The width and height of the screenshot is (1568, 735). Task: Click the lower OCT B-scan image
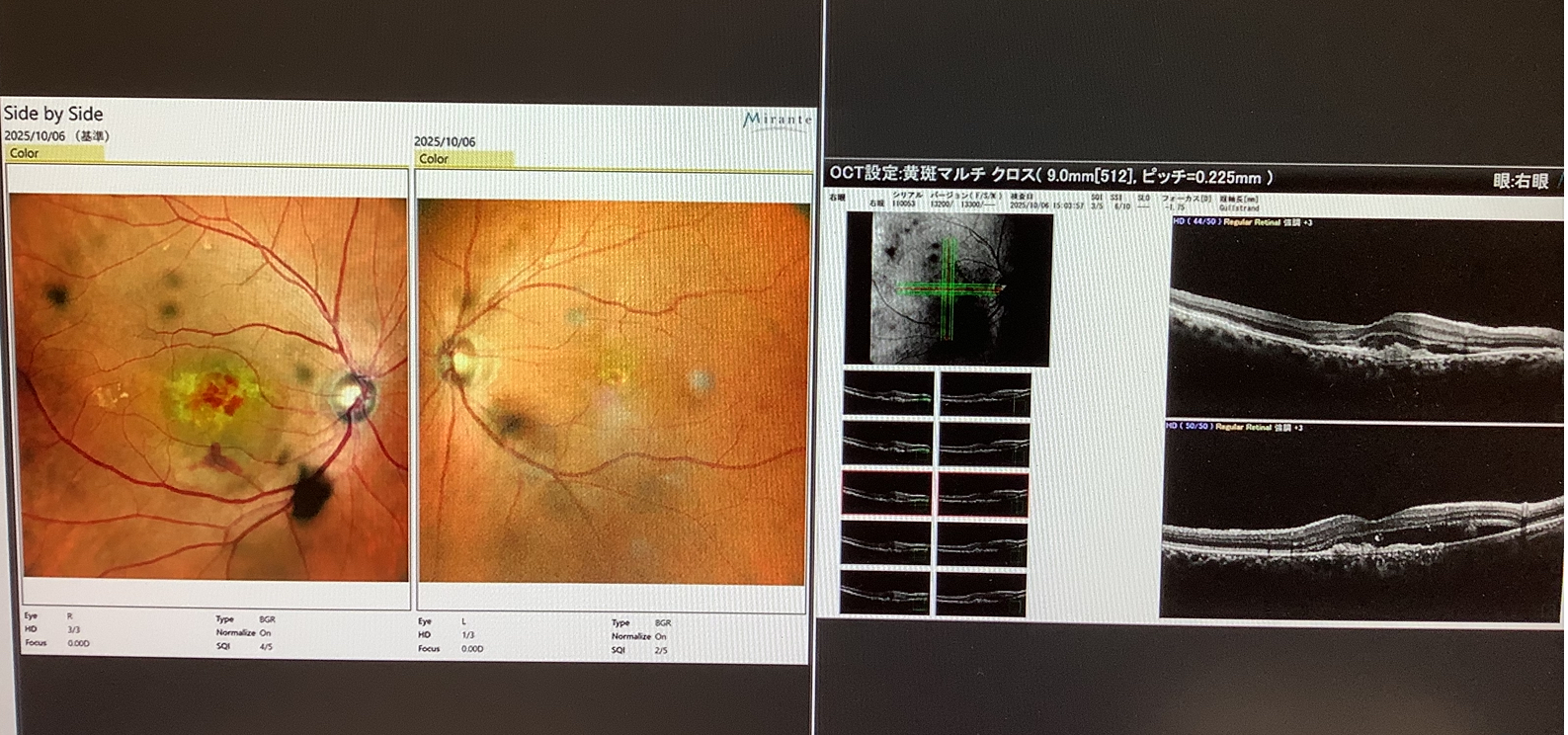tap(1363, 524)
